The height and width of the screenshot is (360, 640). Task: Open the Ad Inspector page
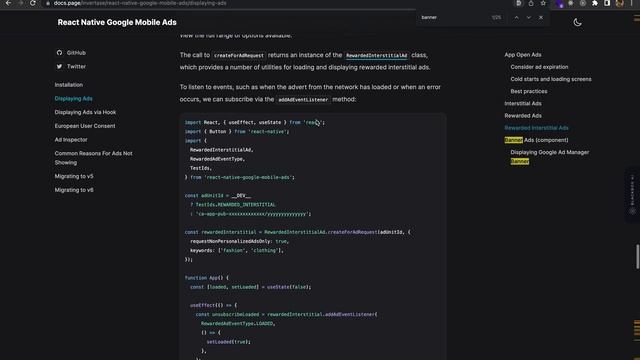[71, 140]
